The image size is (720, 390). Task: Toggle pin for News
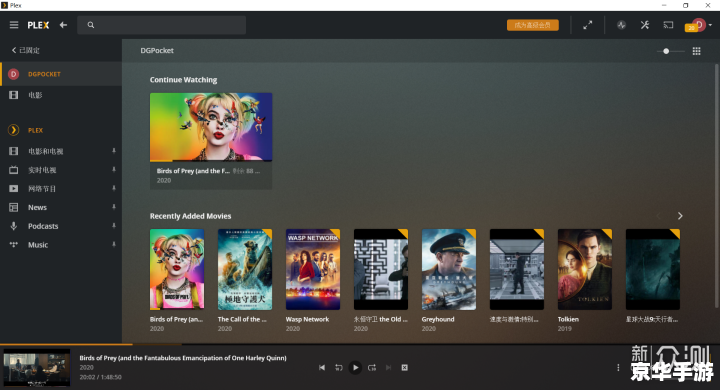114,207
